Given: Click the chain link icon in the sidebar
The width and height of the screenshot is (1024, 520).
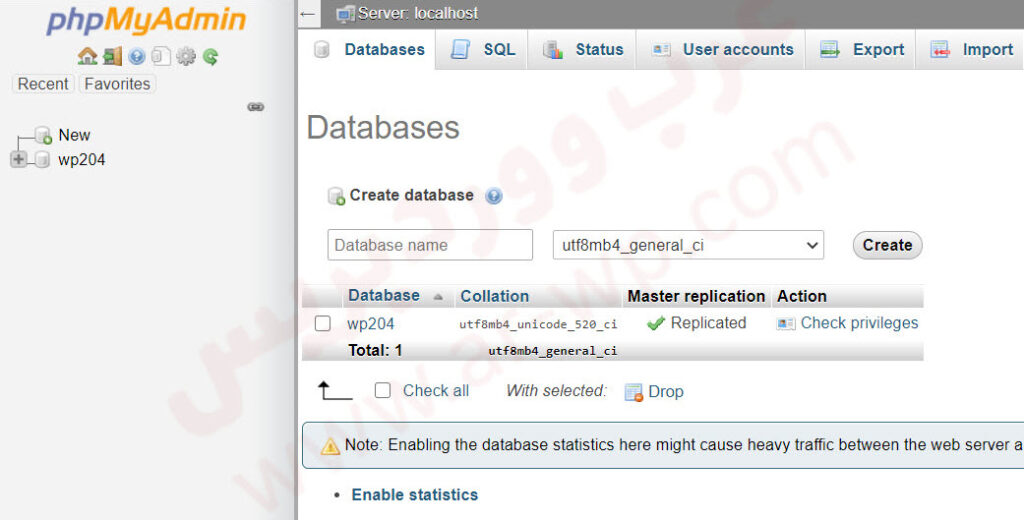Looking at the screenshot, I should [256, 107].
